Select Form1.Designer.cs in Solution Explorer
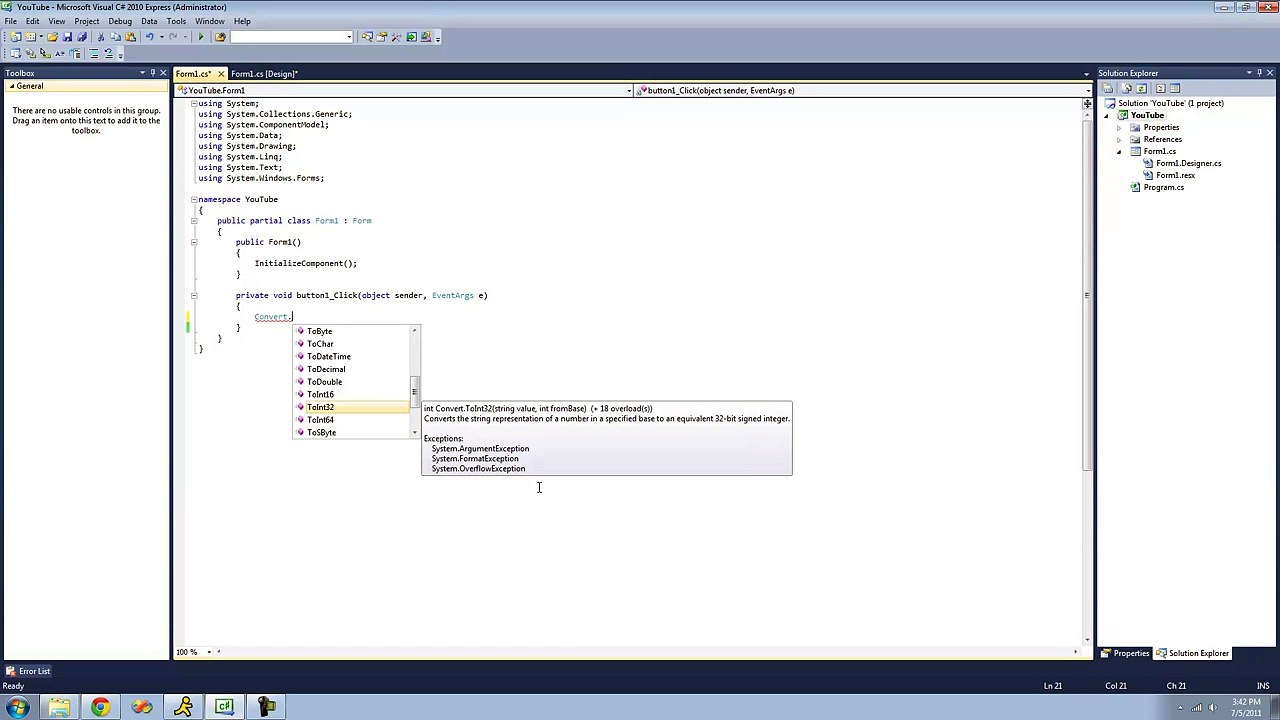 click(1188, 164)
